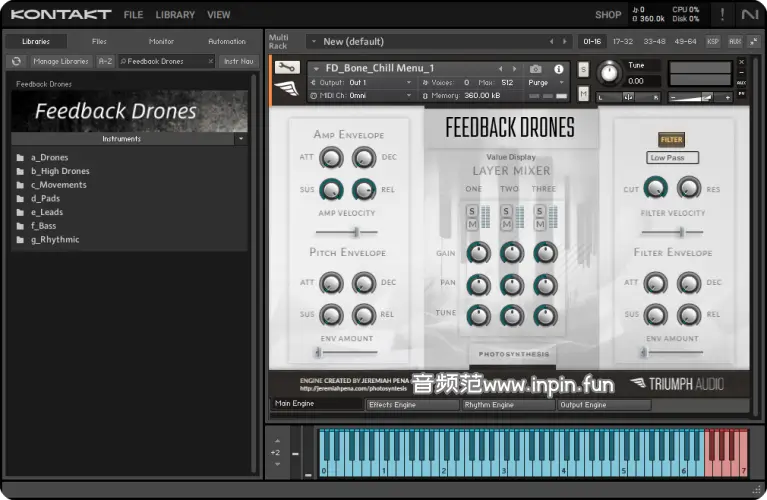Click the wrench edit-instrument icon
This screenshot has height=500, width=767.
pyautogui.click(x=285, y=68)
